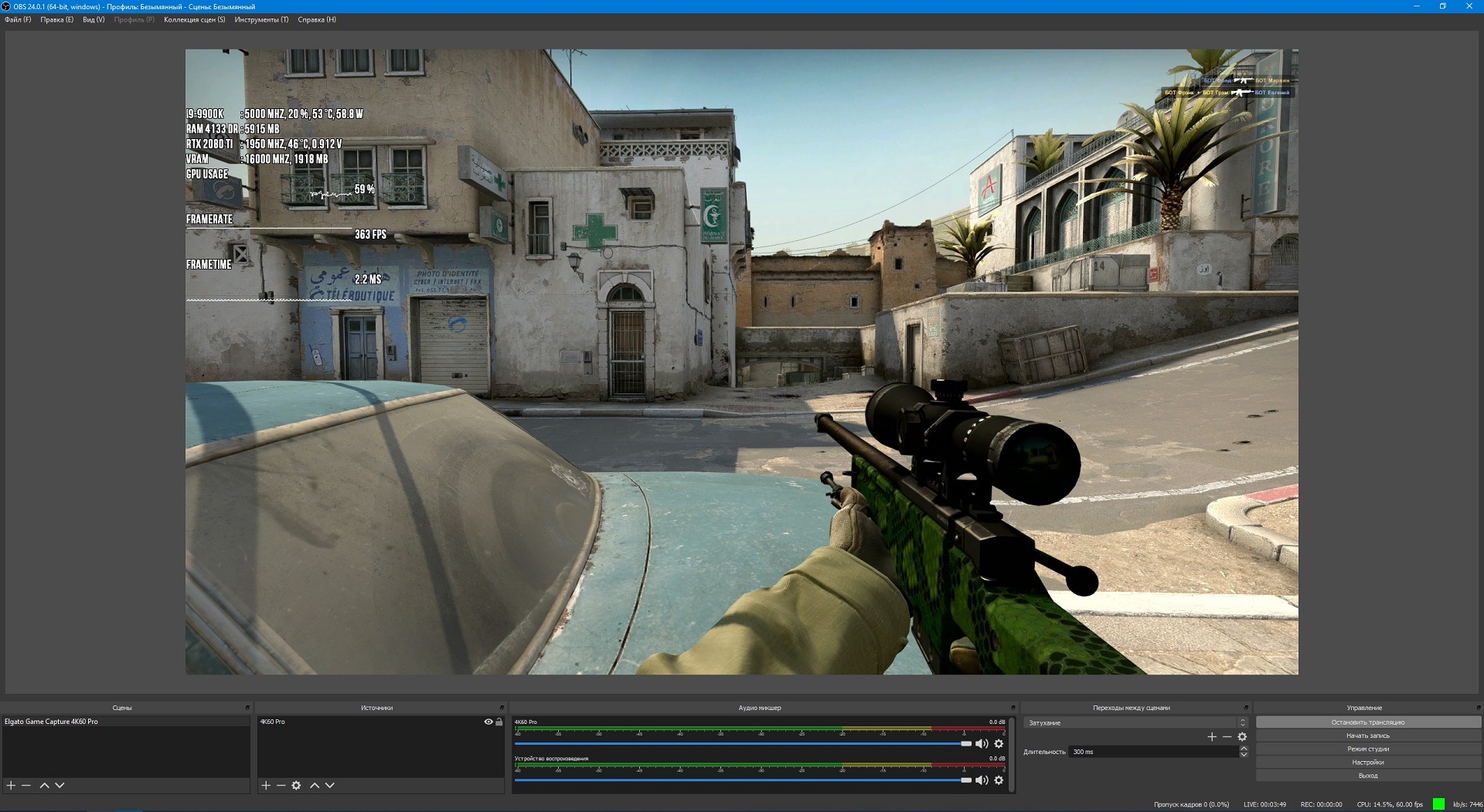This screenshot has width=1484, height=812.
Task: Open 4K60 Pro audio settings gear
Action: [999, 743]
